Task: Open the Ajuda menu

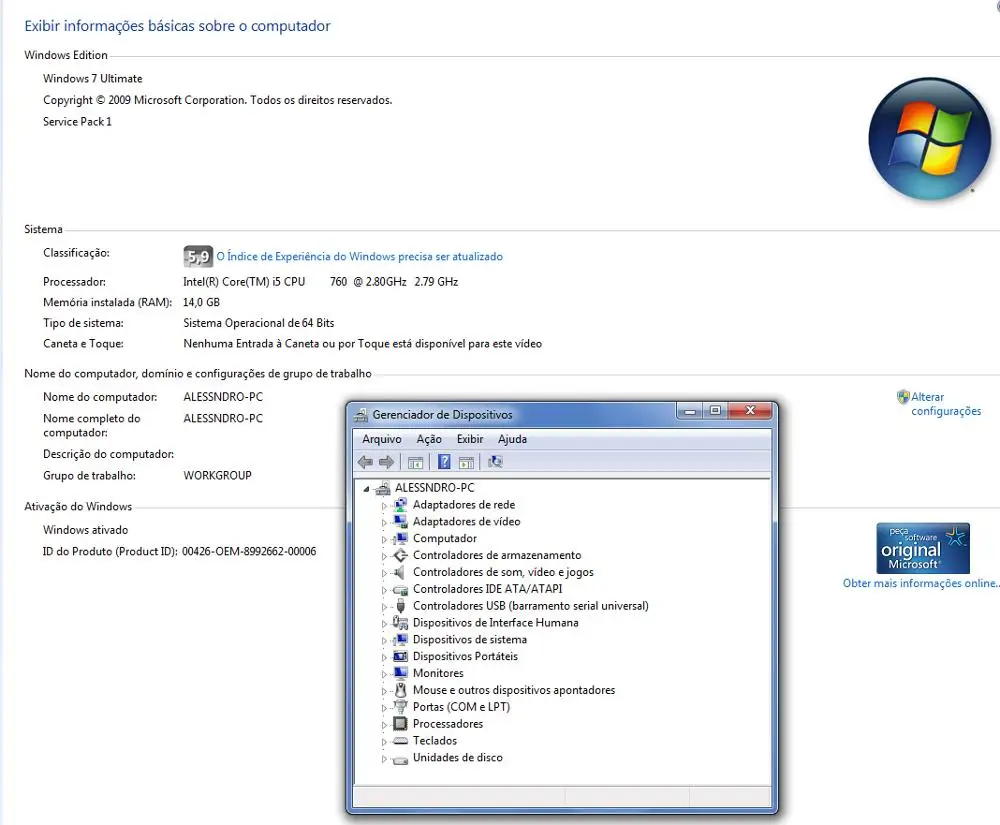Action: (513, 439)
